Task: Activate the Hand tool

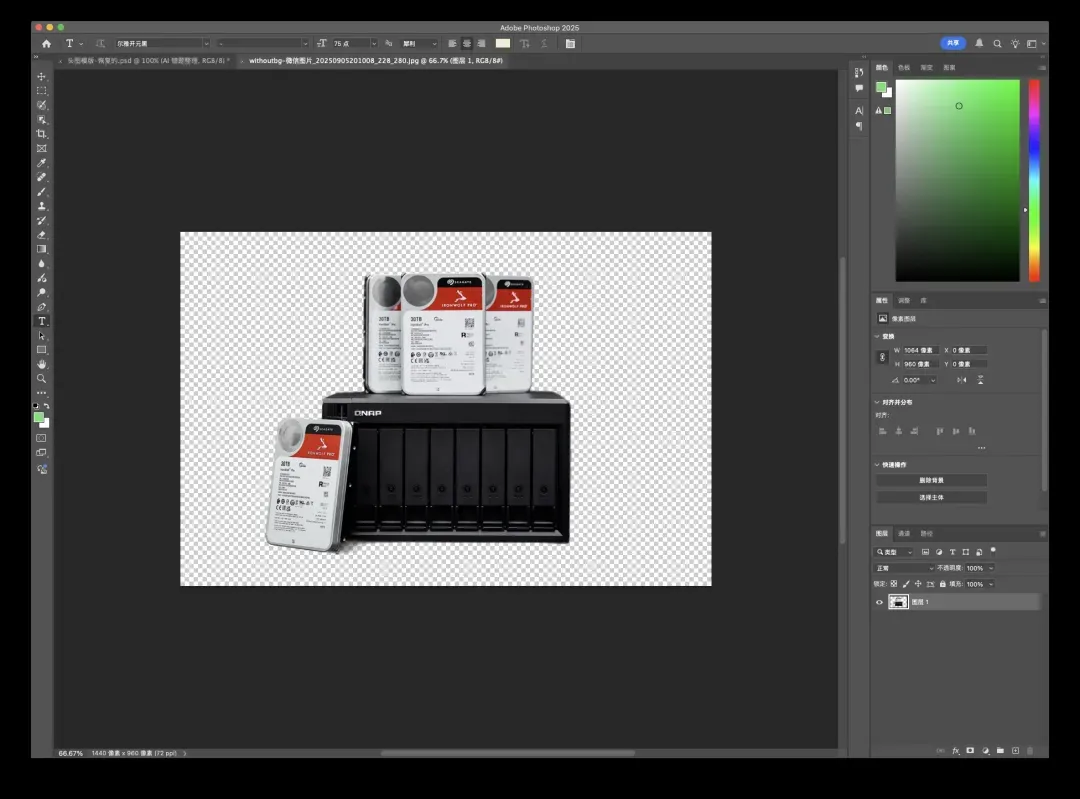Action: 42,364
